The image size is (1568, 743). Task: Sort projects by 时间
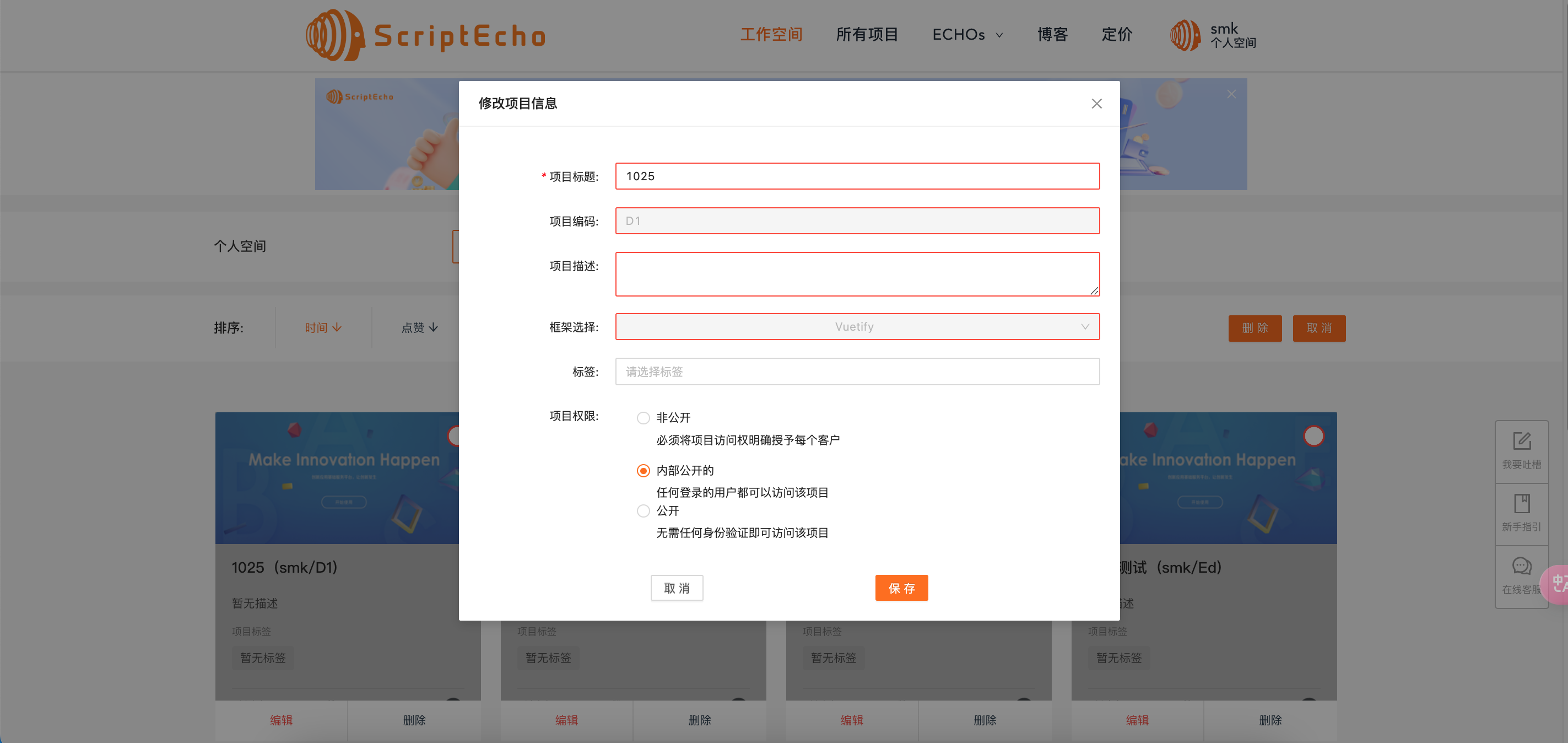point(323,327)
